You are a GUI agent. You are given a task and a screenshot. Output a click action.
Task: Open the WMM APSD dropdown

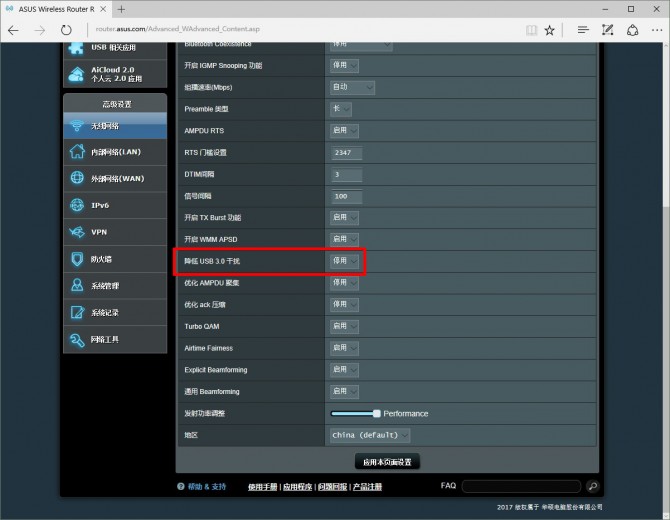pyautogui.click(x=344, y=239)
